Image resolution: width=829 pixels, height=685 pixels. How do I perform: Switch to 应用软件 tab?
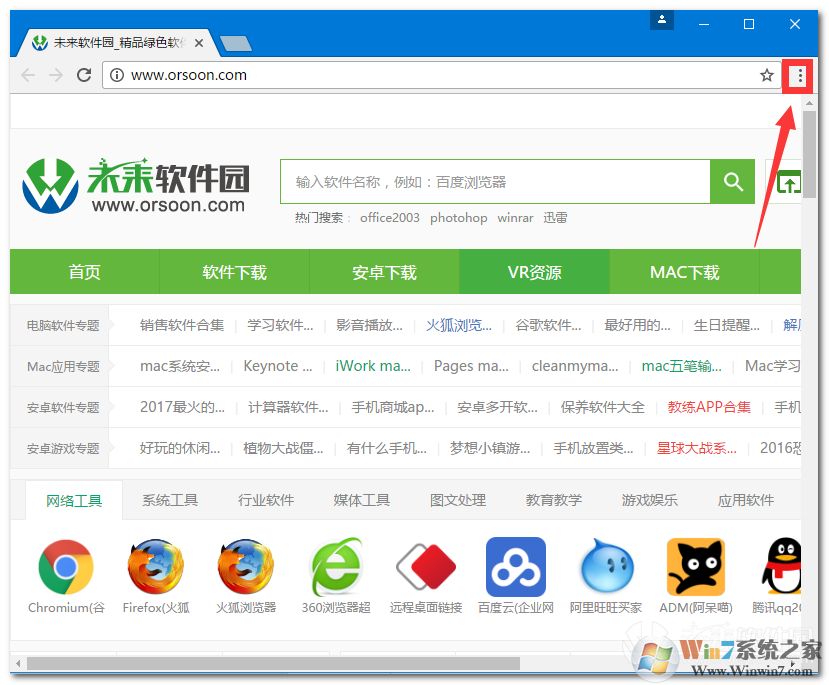(746, 500)
